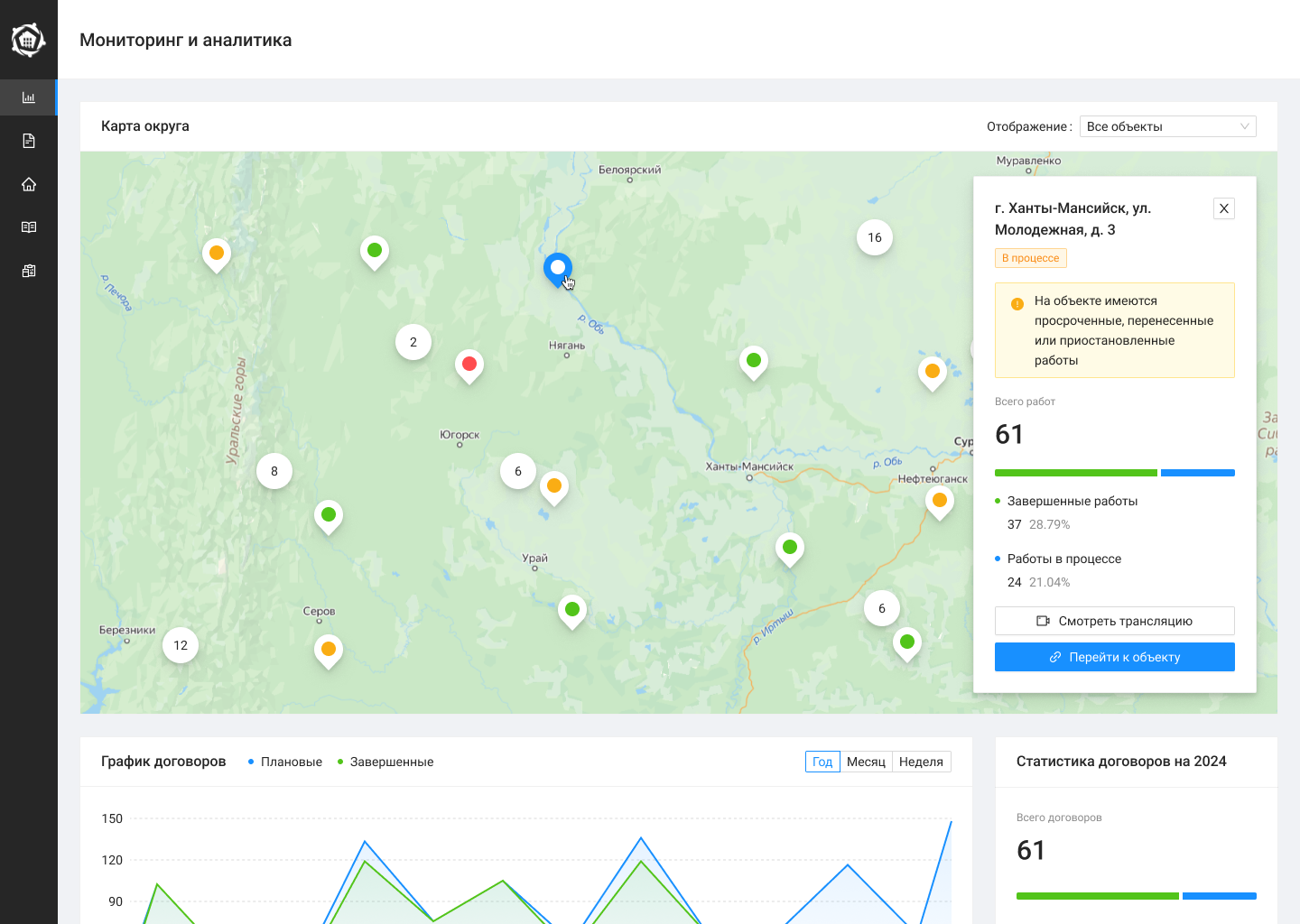1300x924 pixels.
Task: Open the open-book sidebar icon
Action: pyautogui.click(x=29, y=227)
